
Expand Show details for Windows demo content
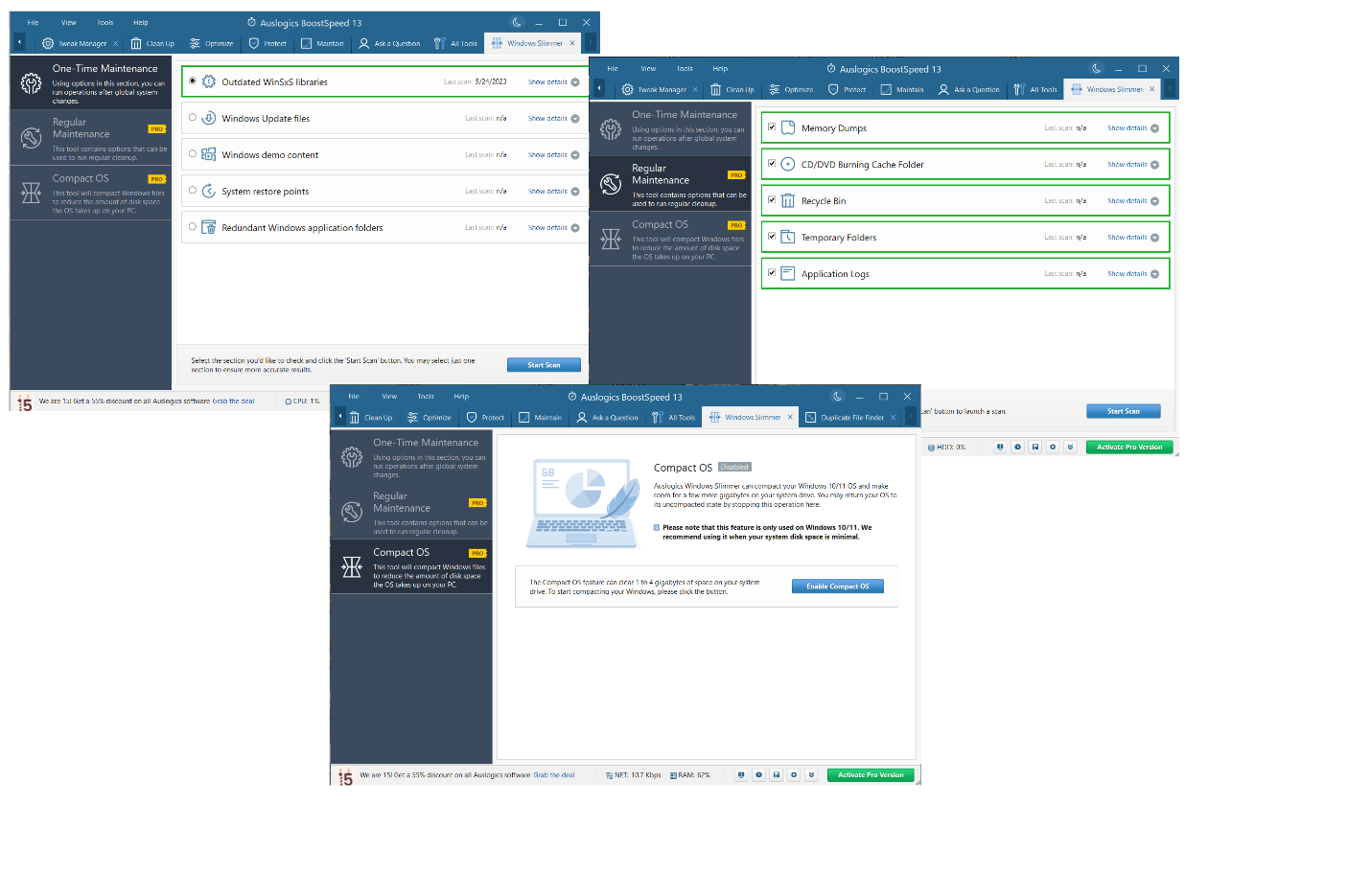(553, 155)
